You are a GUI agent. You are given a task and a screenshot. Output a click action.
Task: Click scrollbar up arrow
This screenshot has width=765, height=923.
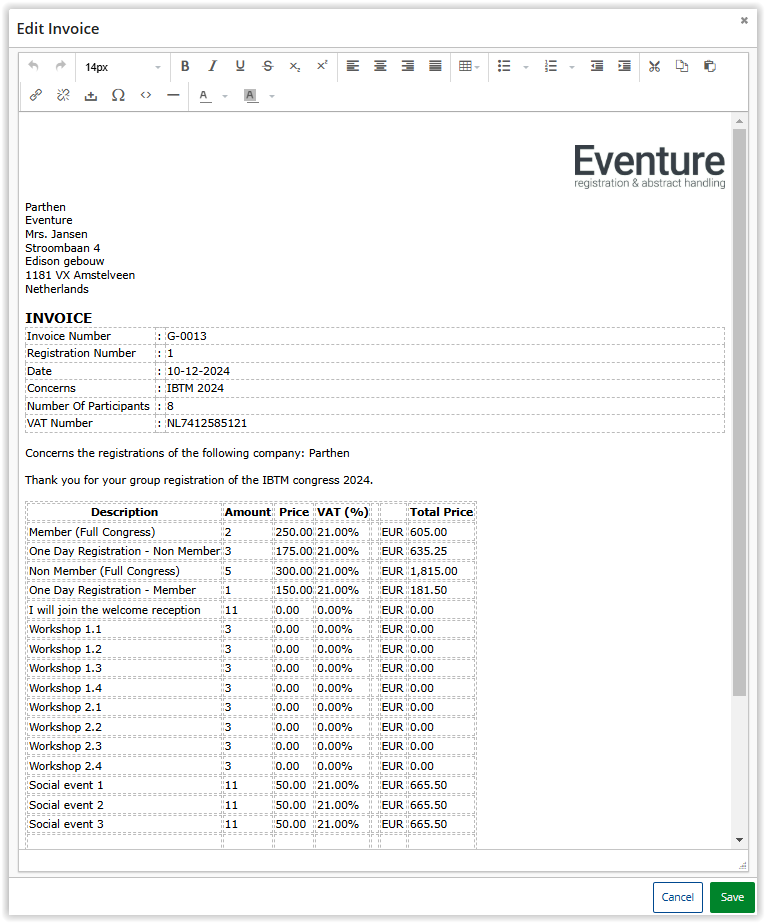740,121
